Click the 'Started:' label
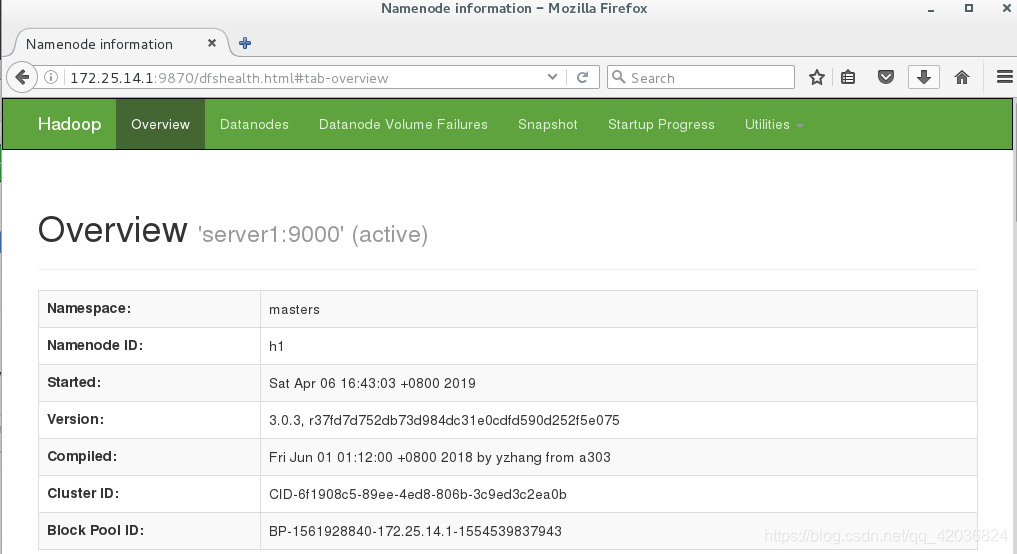 click(x=74, y=382)
